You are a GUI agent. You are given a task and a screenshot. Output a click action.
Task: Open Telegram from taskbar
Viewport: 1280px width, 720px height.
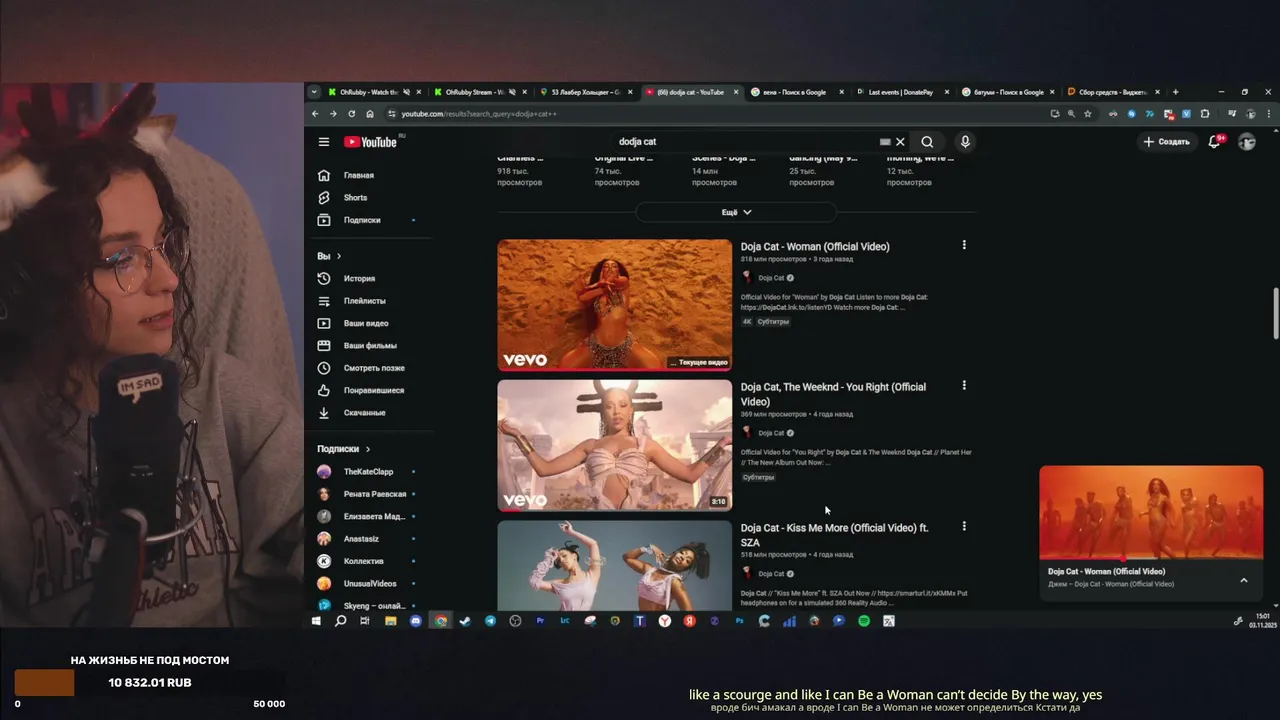click(x=490, y=621)
